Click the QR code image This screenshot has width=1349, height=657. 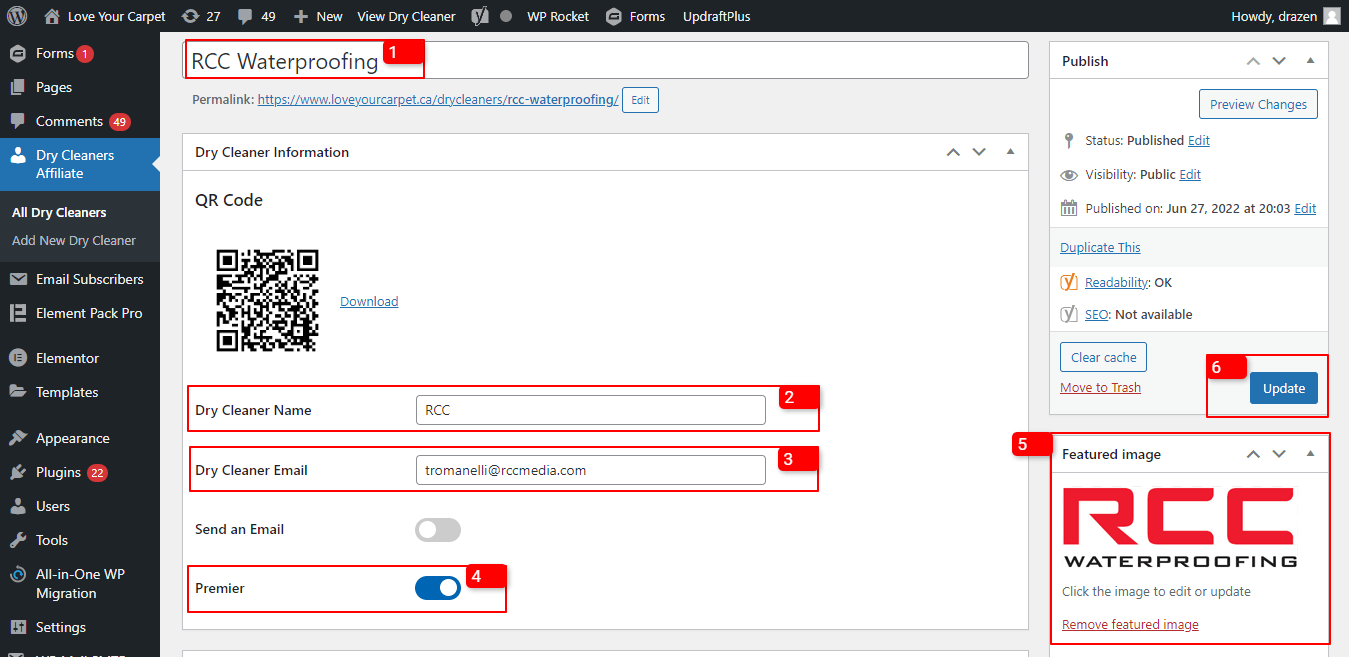267,300
